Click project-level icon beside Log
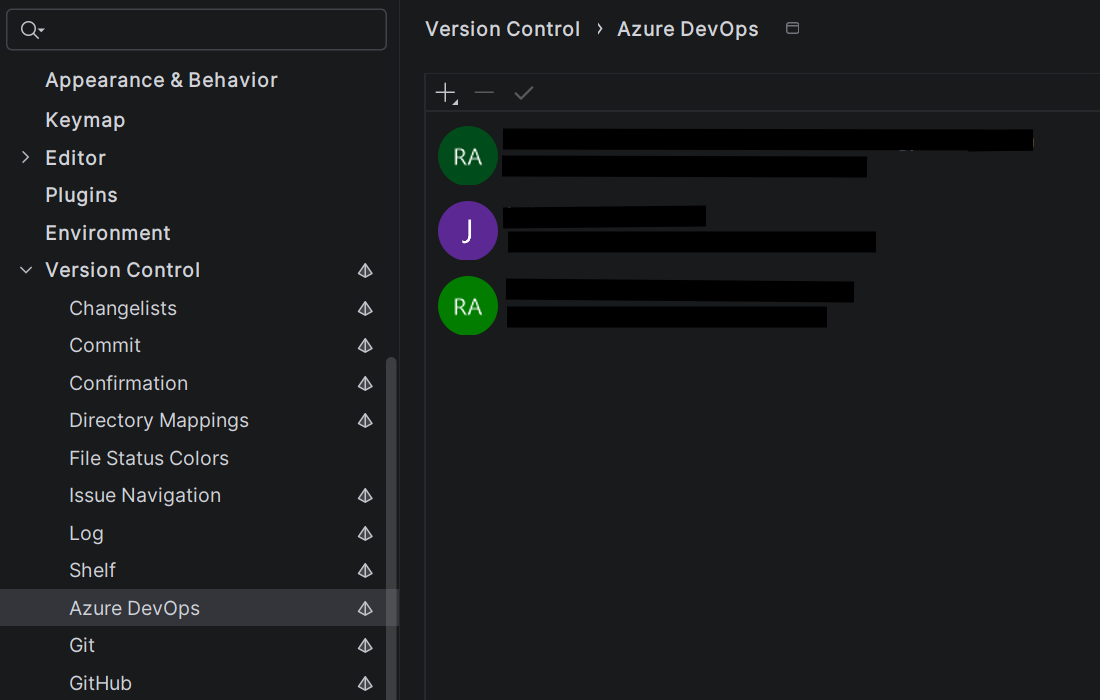The image size is (1100, 700). [x=365, y=534]
